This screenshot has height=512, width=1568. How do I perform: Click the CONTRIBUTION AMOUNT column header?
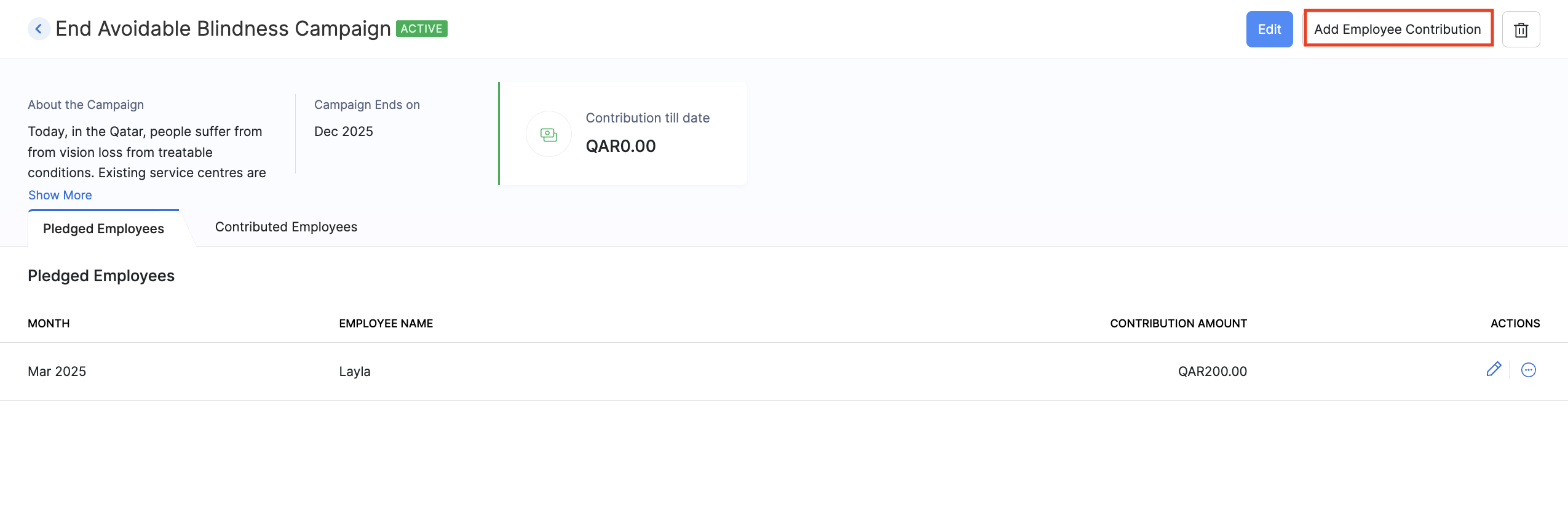(1178, 324)
